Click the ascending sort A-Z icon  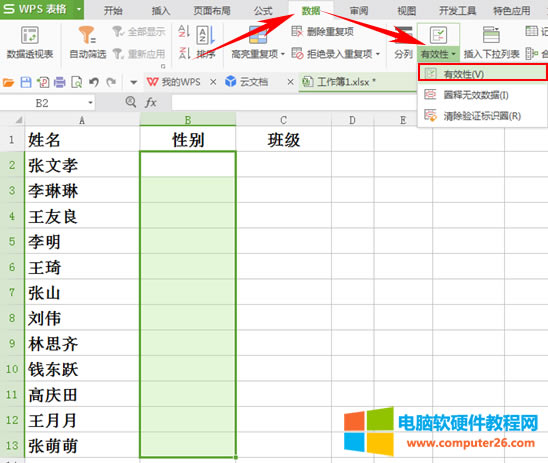[x=184, y=32]
